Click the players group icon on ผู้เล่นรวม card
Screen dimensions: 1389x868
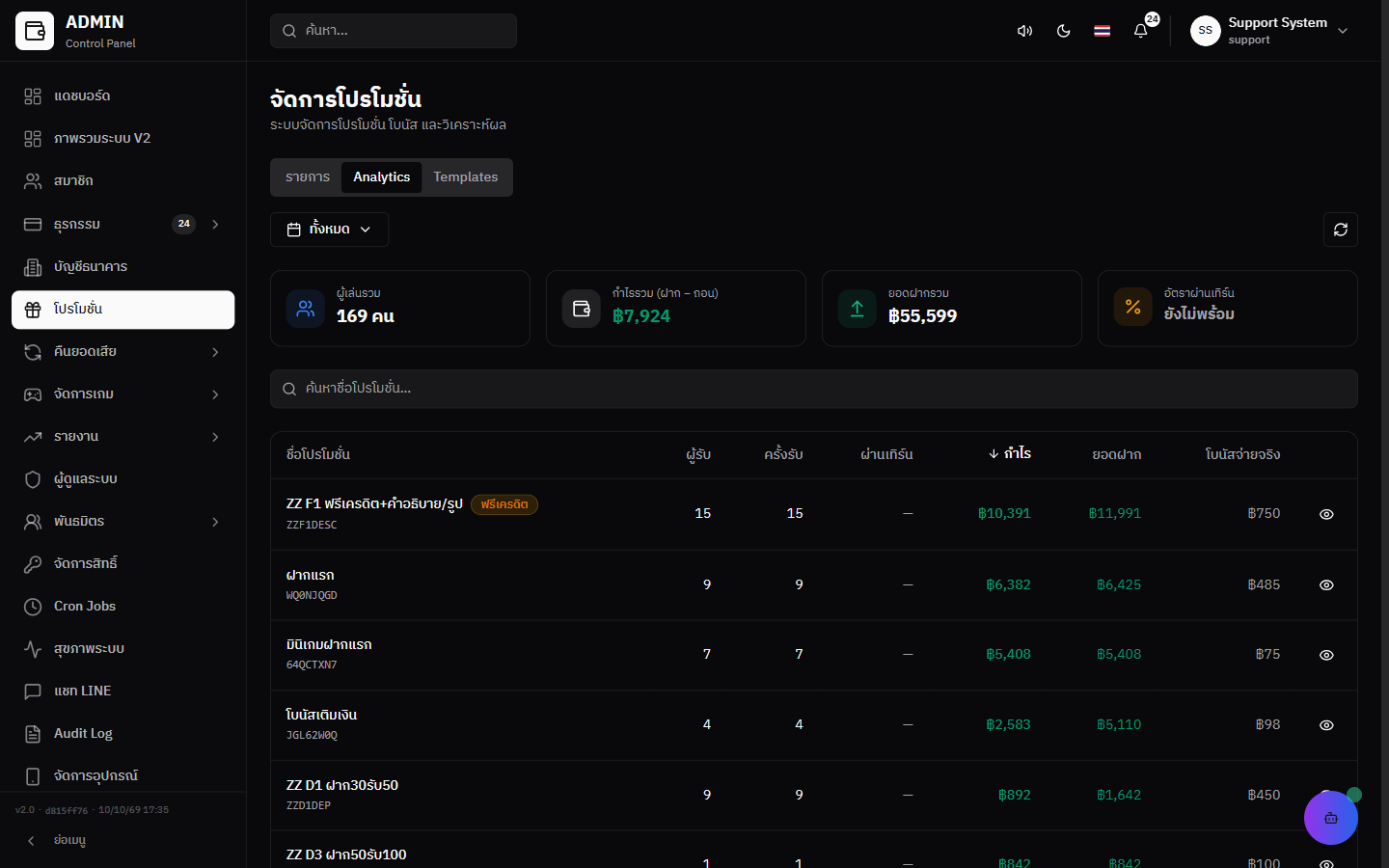pos(306,309)
